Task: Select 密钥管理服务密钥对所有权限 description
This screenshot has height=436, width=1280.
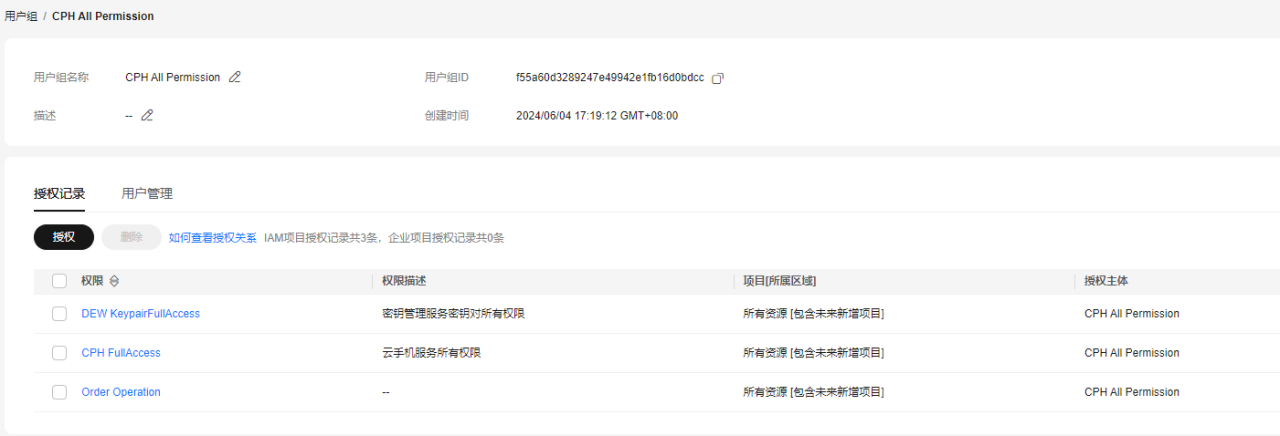Action: (454, 314)
